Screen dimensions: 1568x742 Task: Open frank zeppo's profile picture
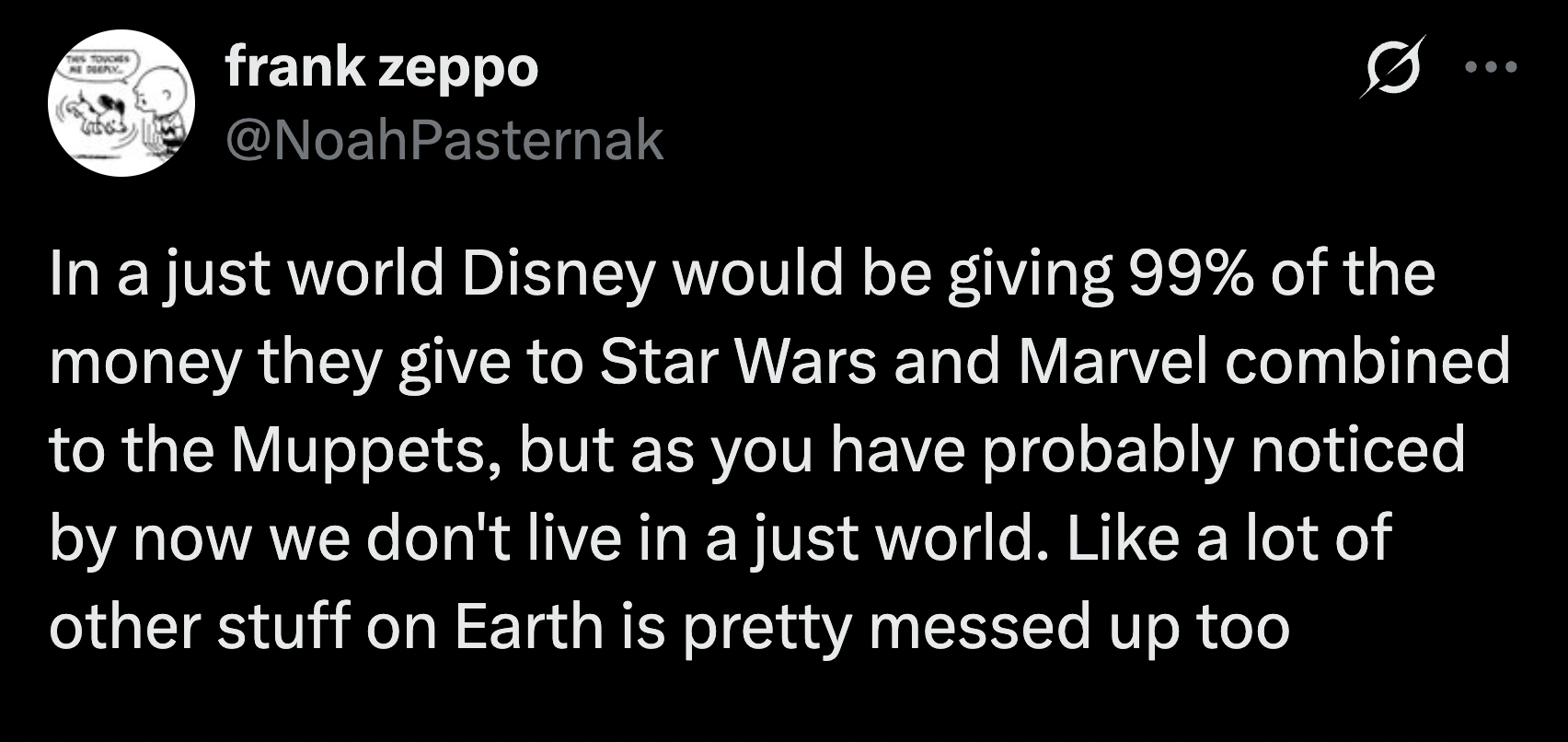click(121, 103)
